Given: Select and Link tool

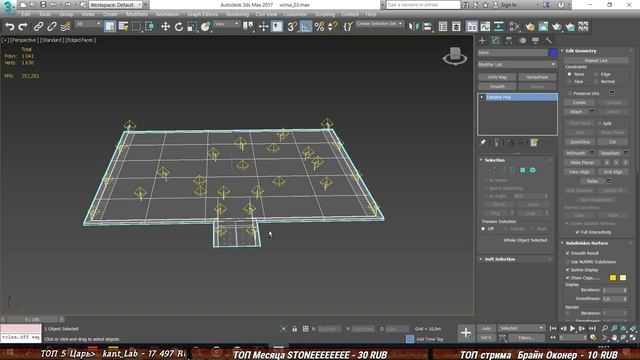Looking at the screenshot, I should [x=38, y=27].
